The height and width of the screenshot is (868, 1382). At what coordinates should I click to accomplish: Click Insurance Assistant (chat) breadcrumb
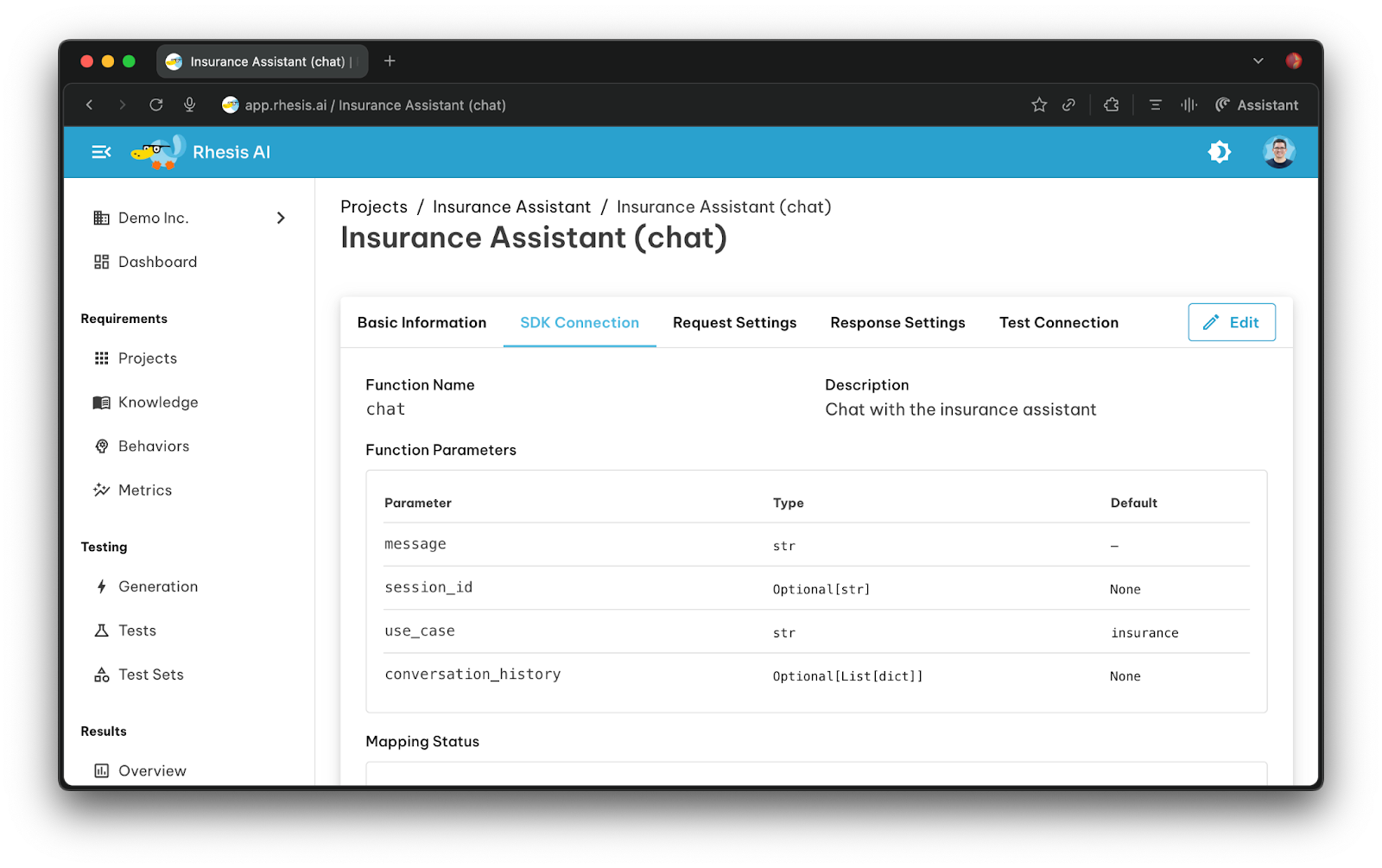pyautogui.click(x=724, y=206)
